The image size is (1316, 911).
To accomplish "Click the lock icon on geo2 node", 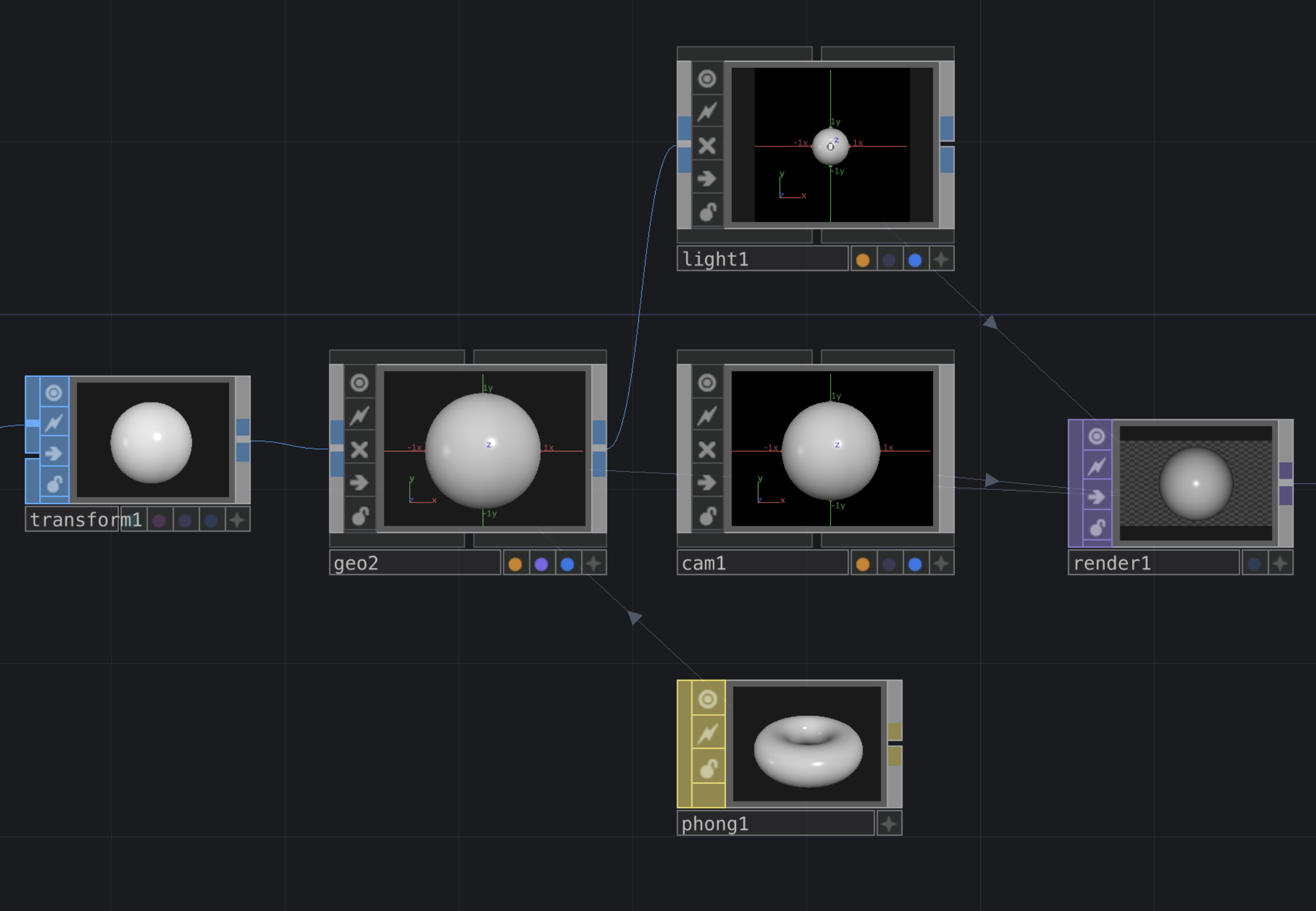I will pyautogui.click(x=360, y=516).
